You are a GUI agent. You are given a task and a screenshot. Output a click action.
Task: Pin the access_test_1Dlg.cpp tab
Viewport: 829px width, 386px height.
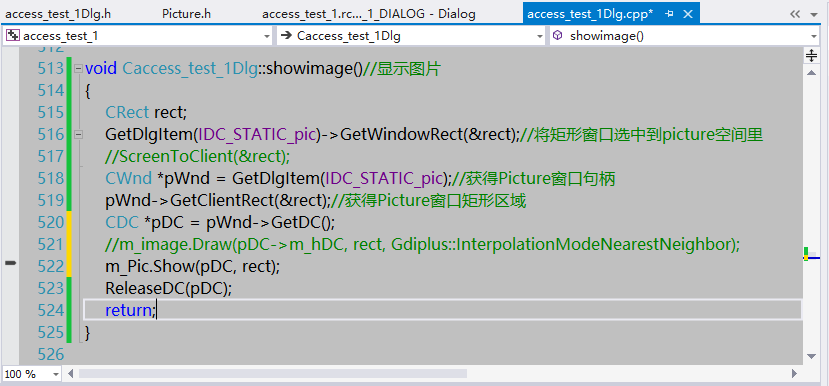coord(669,14)
